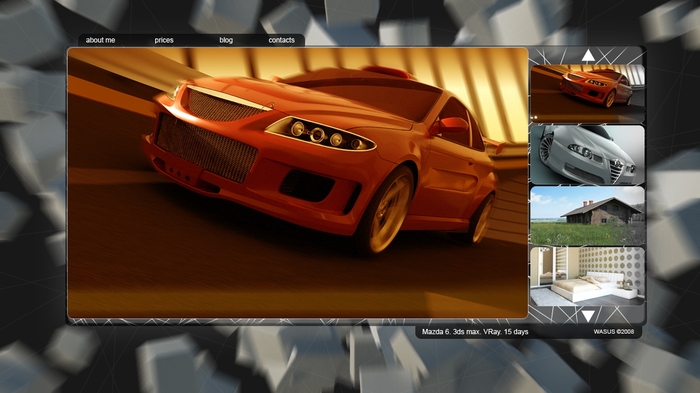
Task: Click the large orange Mazda render
Action: point(298,183)
